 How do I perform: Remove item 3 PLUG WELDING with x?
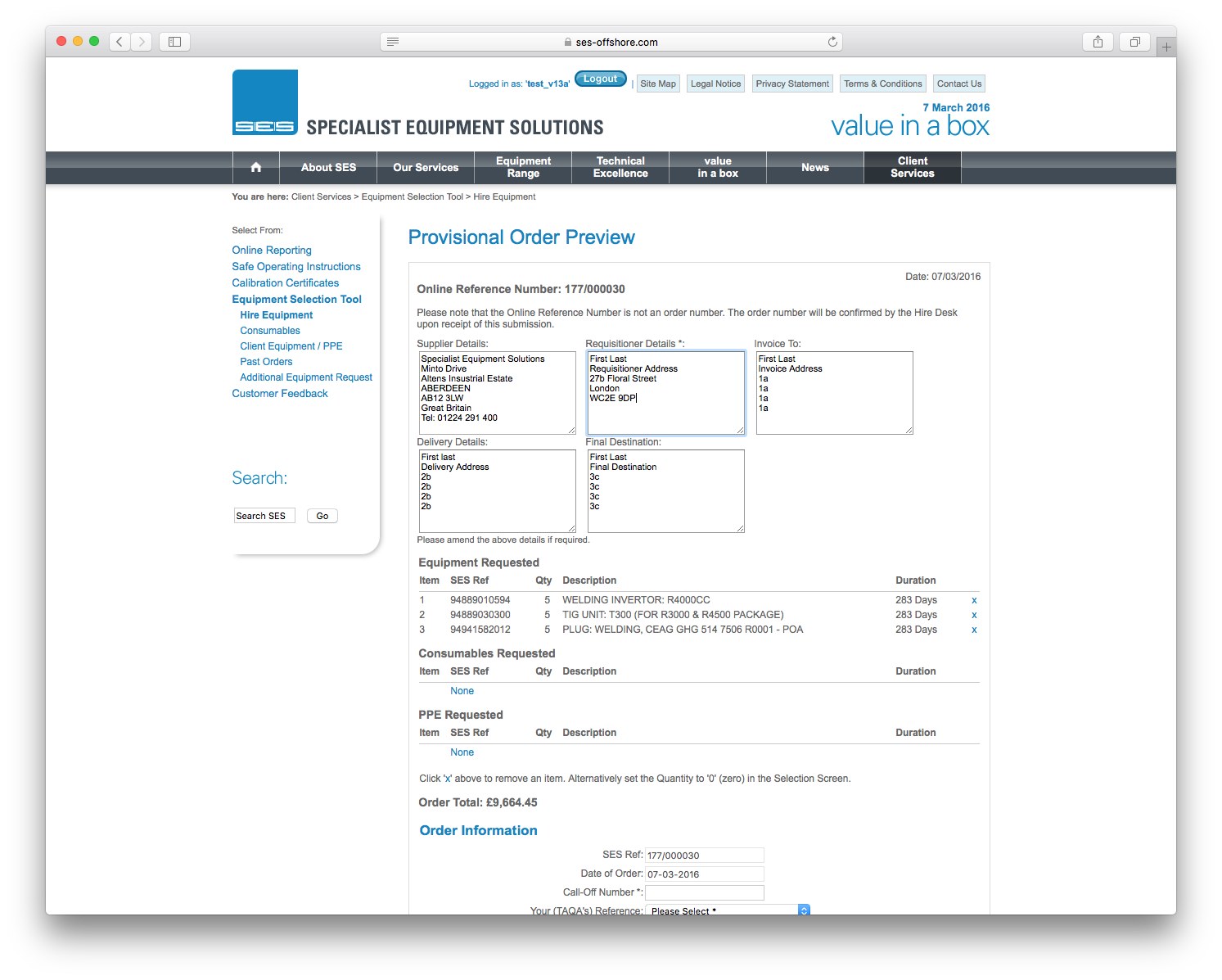(x=974, y=630)
